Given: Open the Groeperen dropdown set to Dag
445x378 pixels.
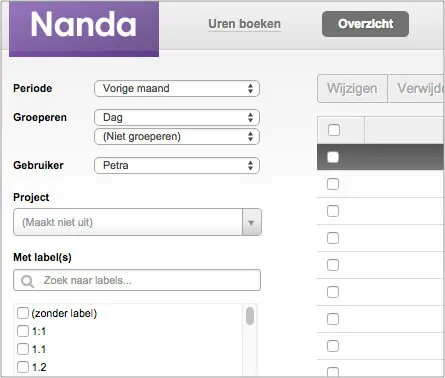Looking at the screenshot, I should 177,117.
